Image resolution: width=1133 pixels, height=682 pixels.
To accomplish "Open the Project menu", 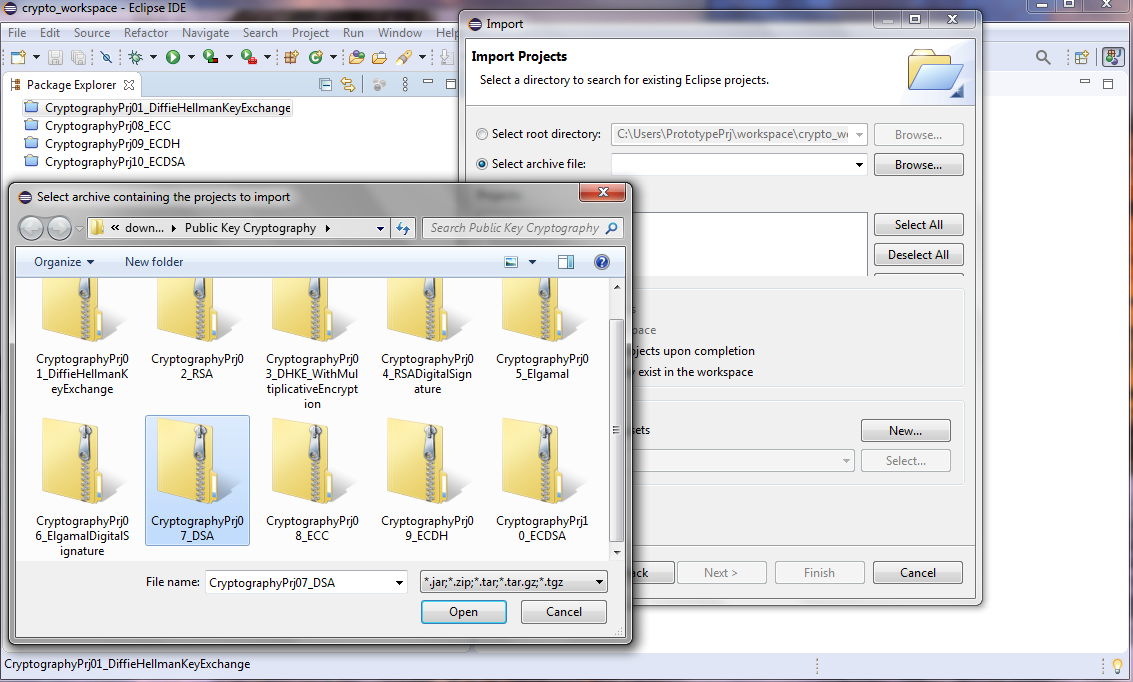I will click(310, 33).
